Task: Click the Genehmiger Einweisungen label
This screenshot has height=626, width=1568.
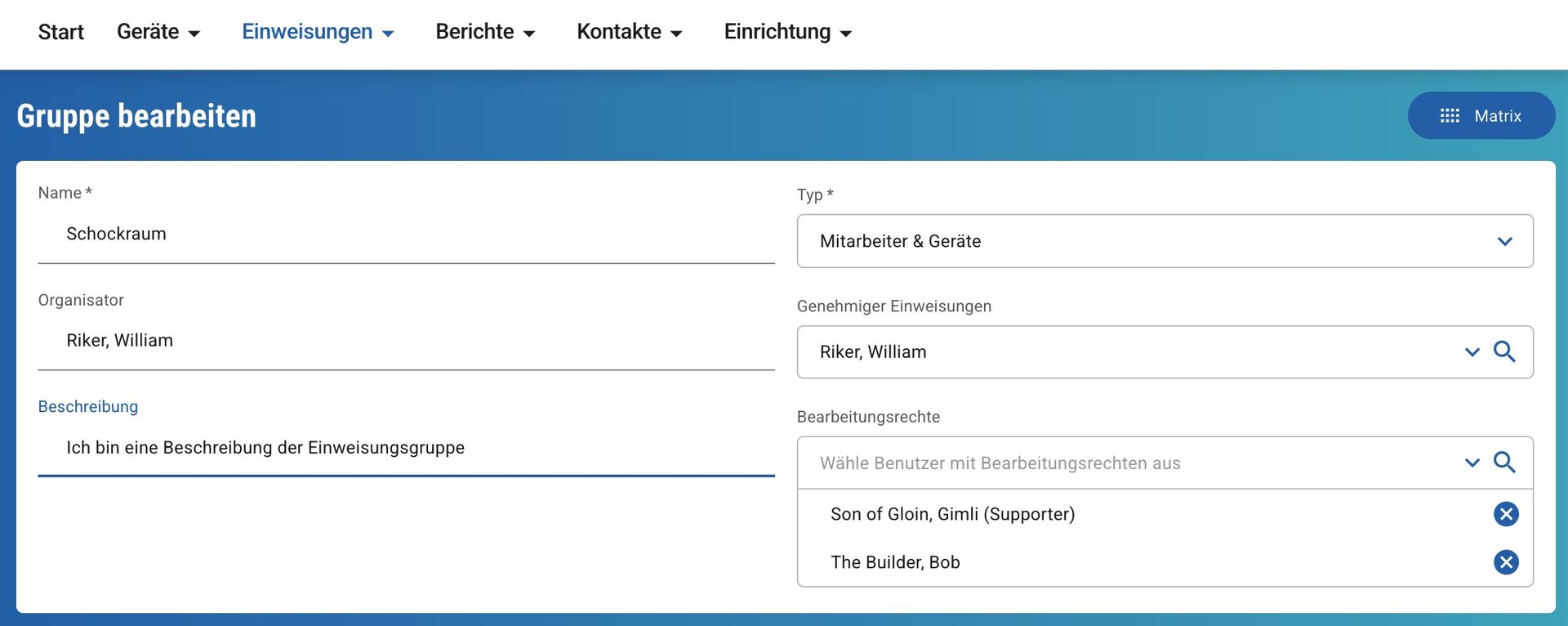Action: click(894, 306)
